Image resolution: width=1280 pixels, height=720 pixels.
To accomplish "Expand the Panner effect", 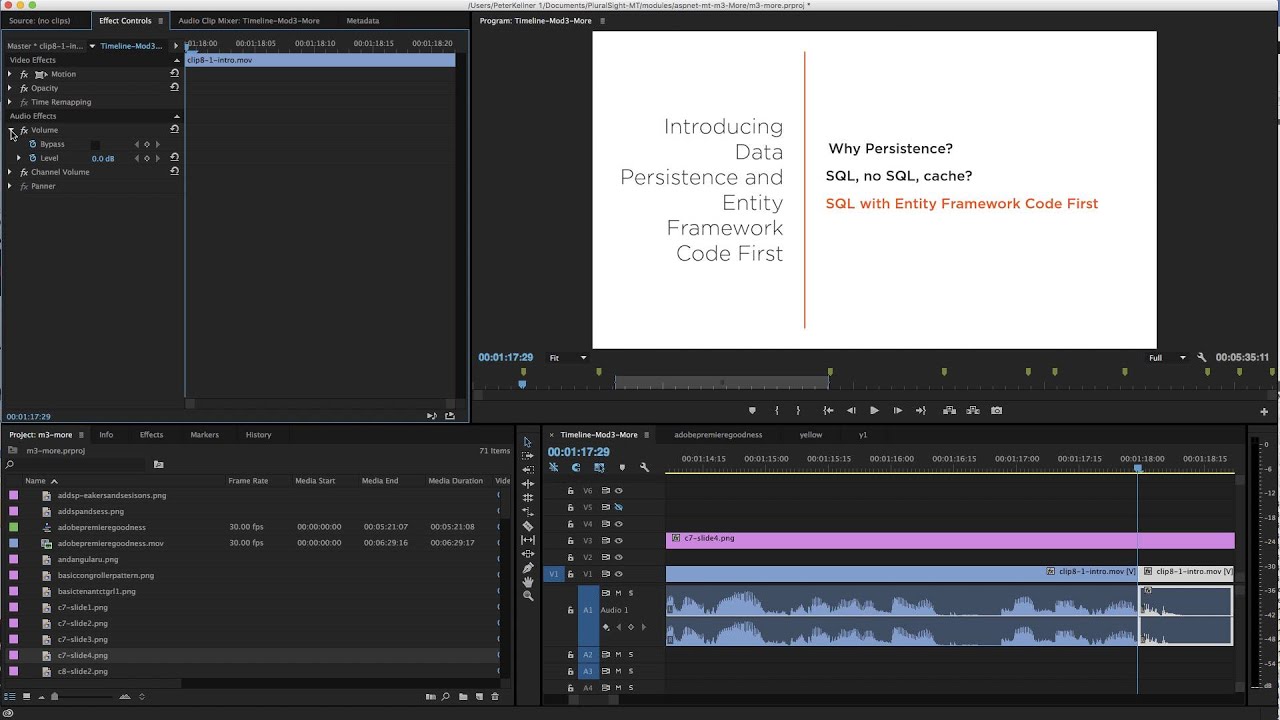I will (x=10, y=186).
